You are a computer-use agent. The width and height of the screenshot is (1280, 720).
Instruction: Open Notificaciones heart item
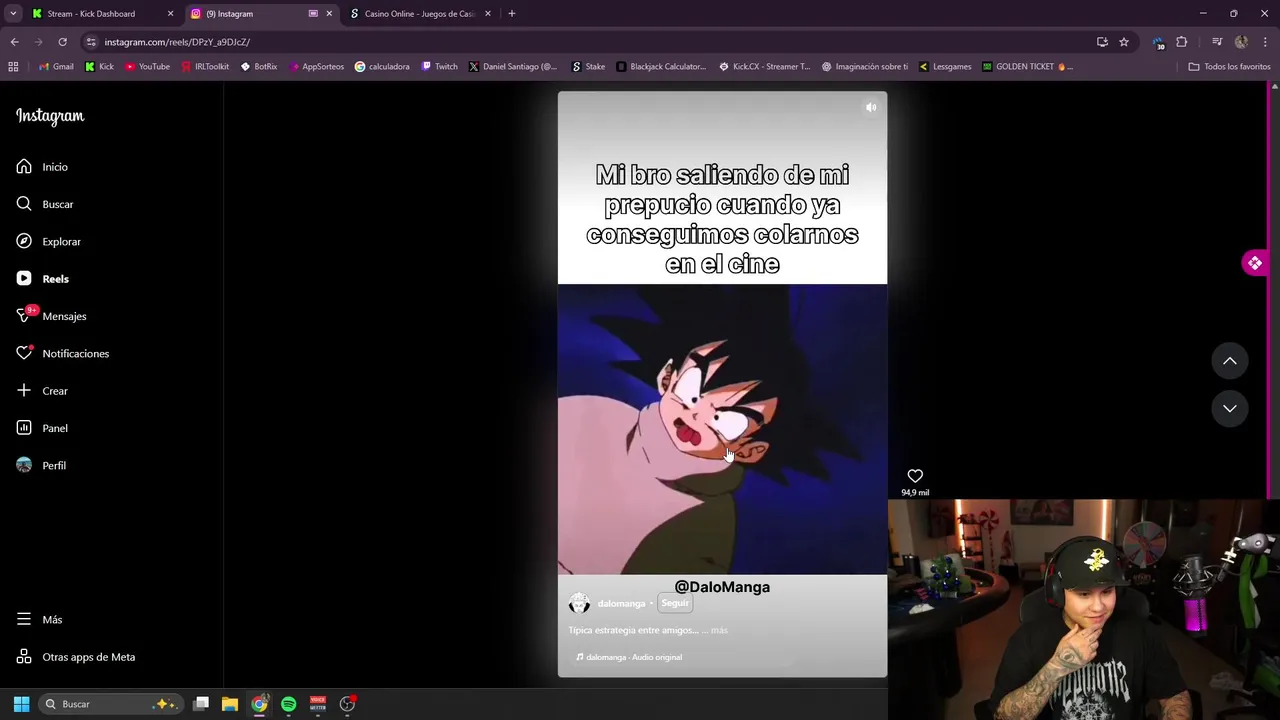click(62, 354)
